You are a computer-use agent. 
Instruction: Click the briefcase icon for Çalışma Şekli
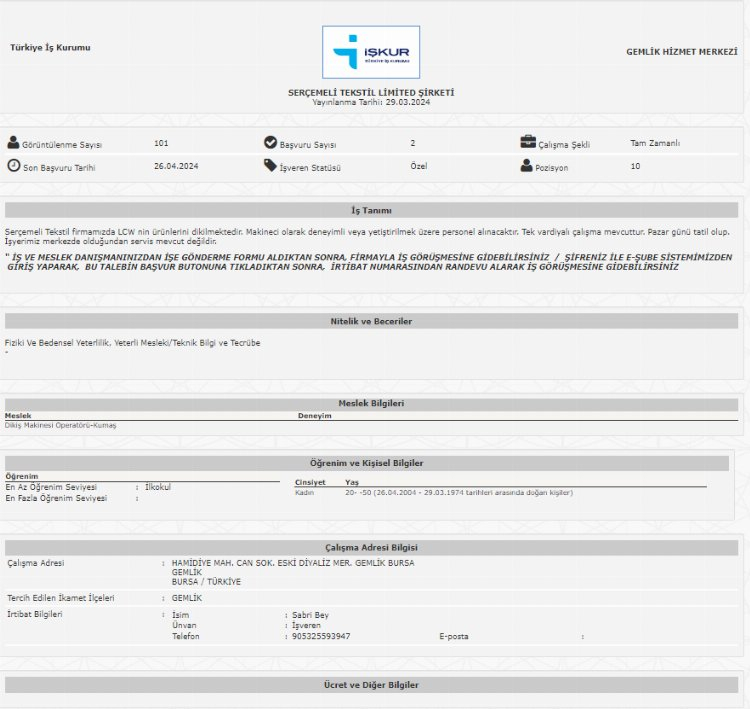tap(527, 143)
